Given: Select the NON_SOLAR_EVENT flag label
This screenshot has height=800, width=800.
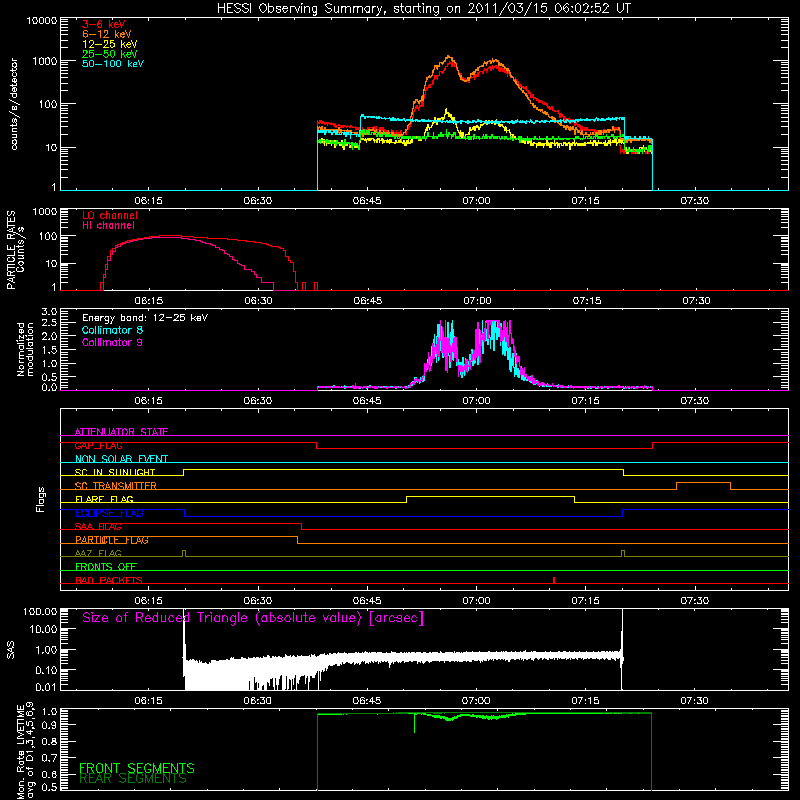Looking at the screenshot, I should [x=121, y=459].
